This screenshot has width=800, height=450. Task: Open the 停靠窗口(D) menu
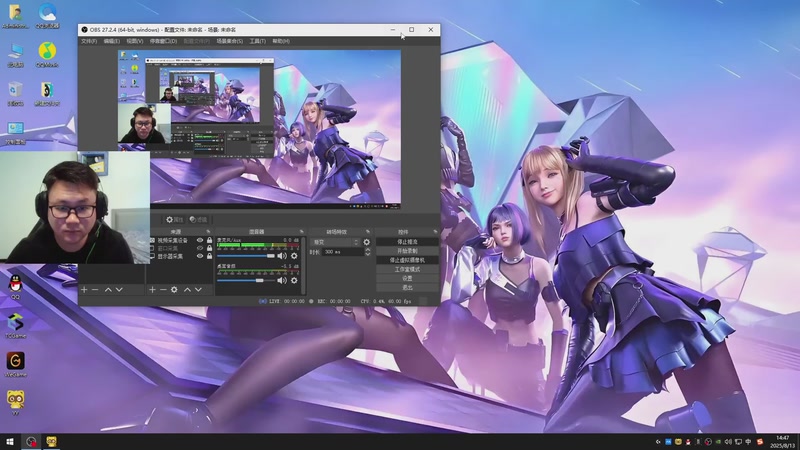[x=163, y=41]
